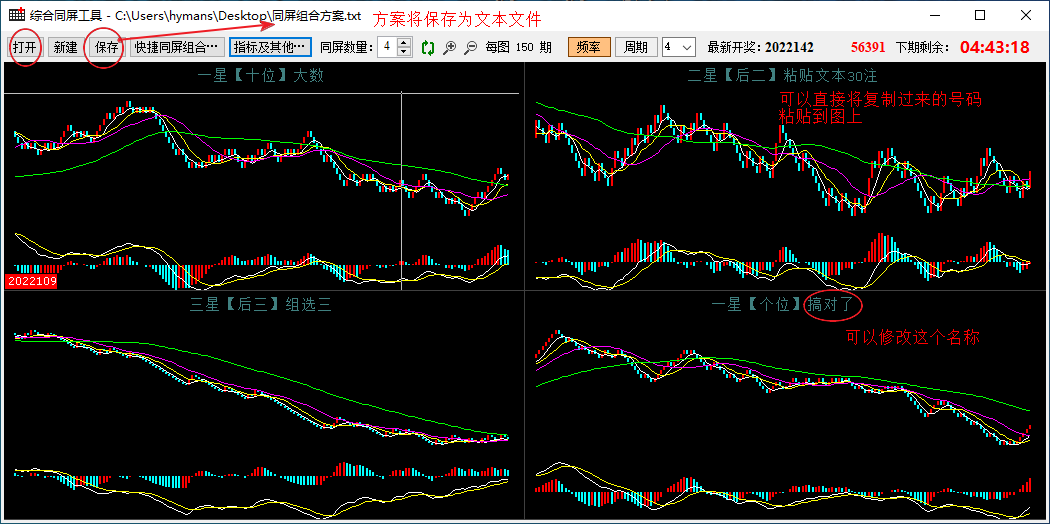Click the 打开 button
The image size is (1050, 524).
click(25, 47)
